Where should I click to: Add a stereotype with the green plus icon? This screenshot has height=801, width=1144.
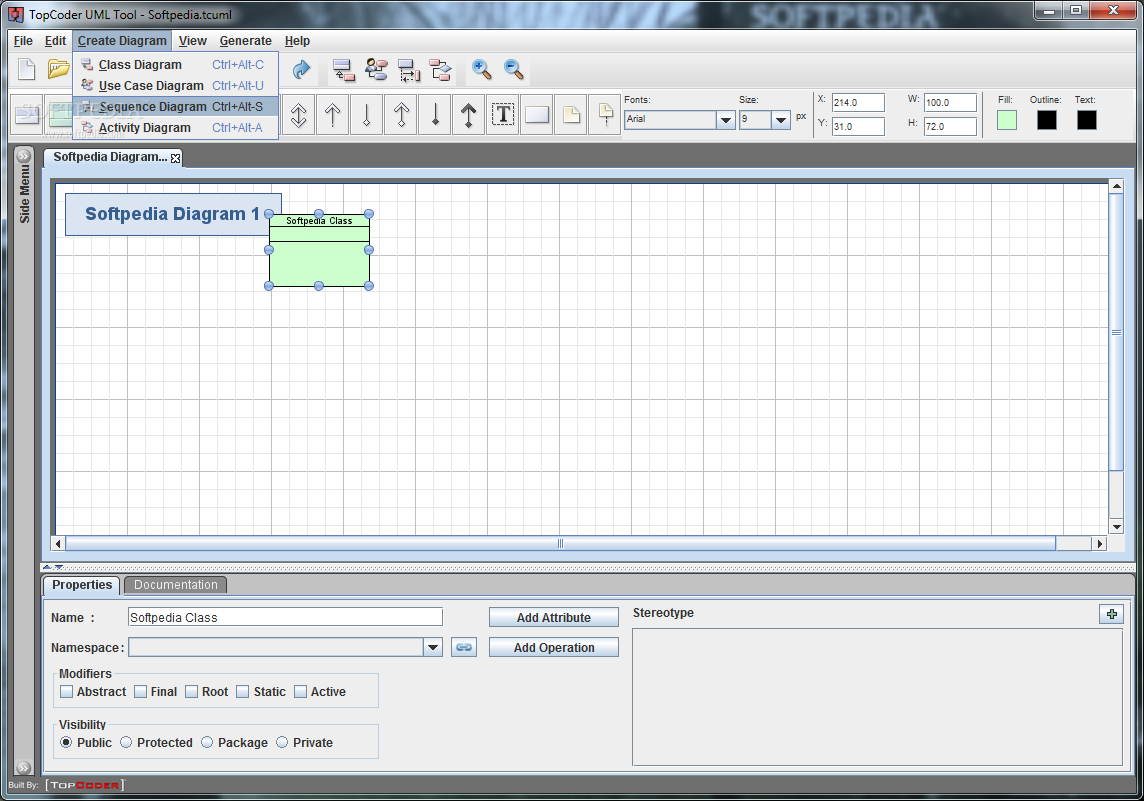[x=1111, y=614]
